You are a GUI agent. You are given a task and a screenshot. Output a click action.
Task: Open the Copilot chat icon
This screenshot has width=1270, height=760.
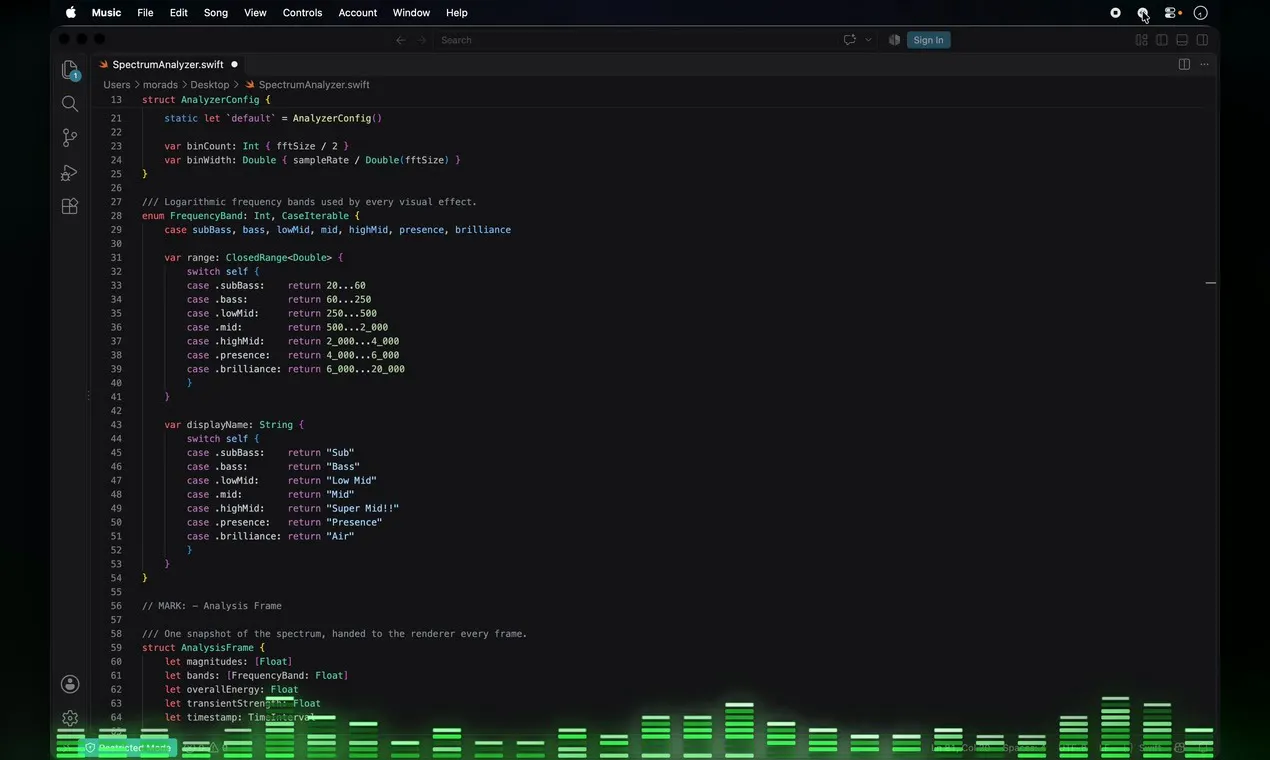click(850, 40)
